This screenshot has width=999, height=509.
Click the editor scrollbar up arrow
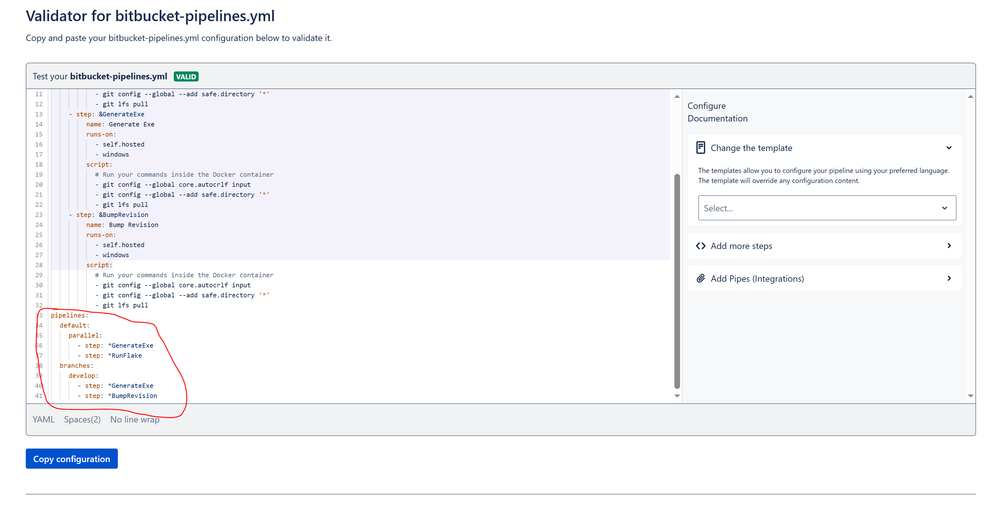tap(677, 97)
